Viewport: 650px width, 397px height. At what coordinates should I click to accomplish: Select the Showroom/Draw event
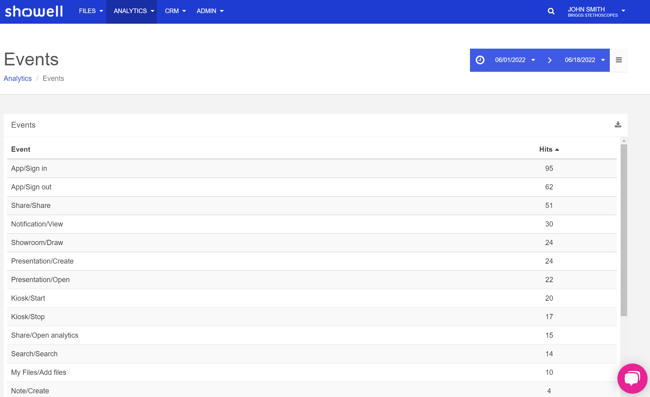point(312,242)
